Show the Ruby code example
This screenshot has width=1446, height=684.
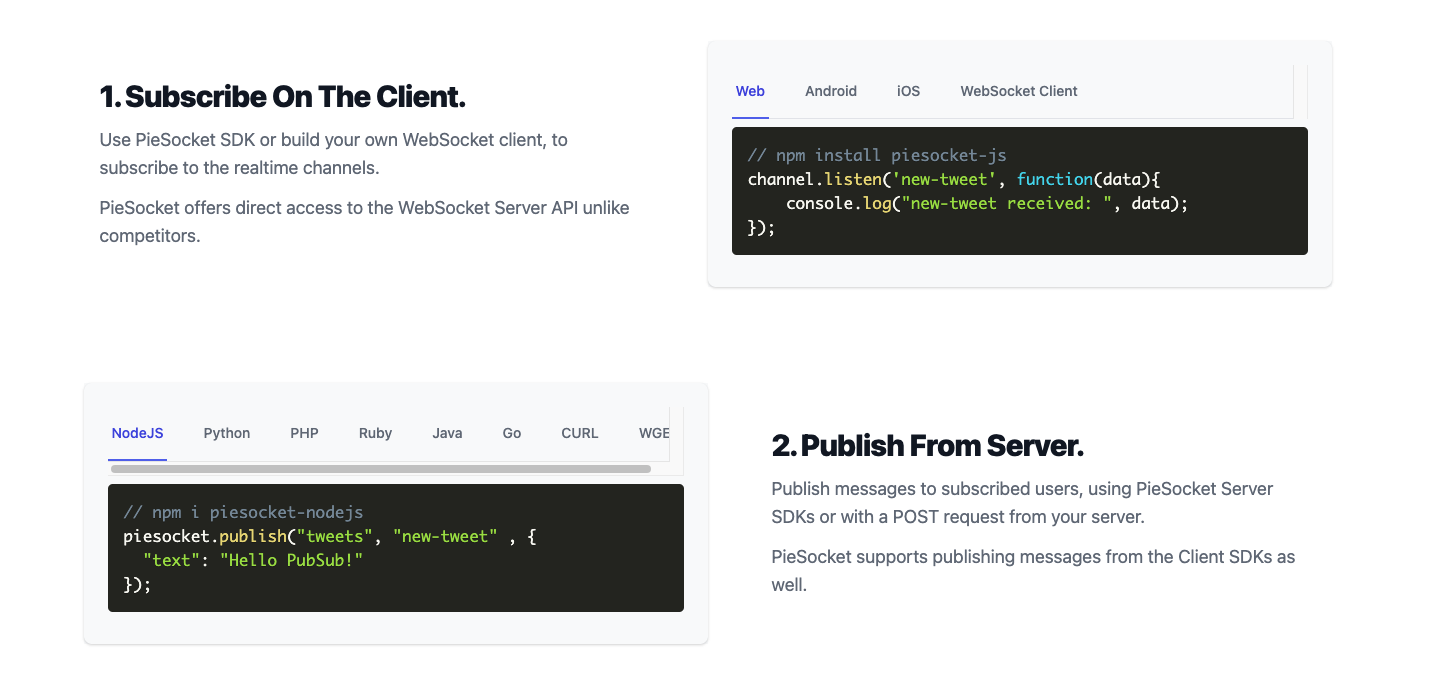tap(375, 433)
